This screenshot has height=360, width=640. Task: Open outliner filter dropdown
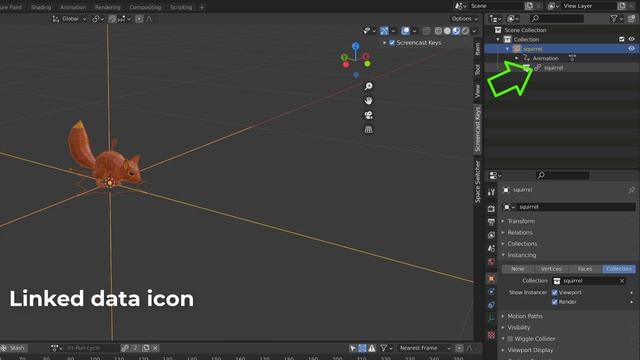coord(616,19)
